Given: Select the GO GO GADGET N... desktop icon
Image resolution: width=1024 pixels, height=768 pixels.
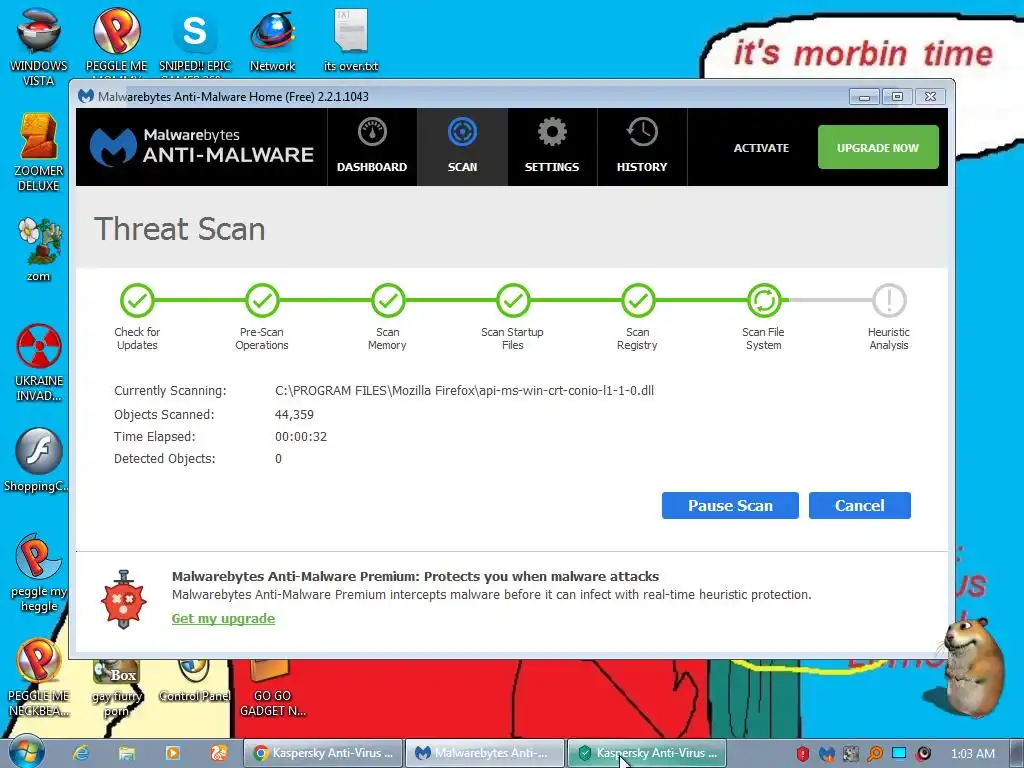Looking at the screenshot, I should tap(272, 687).
